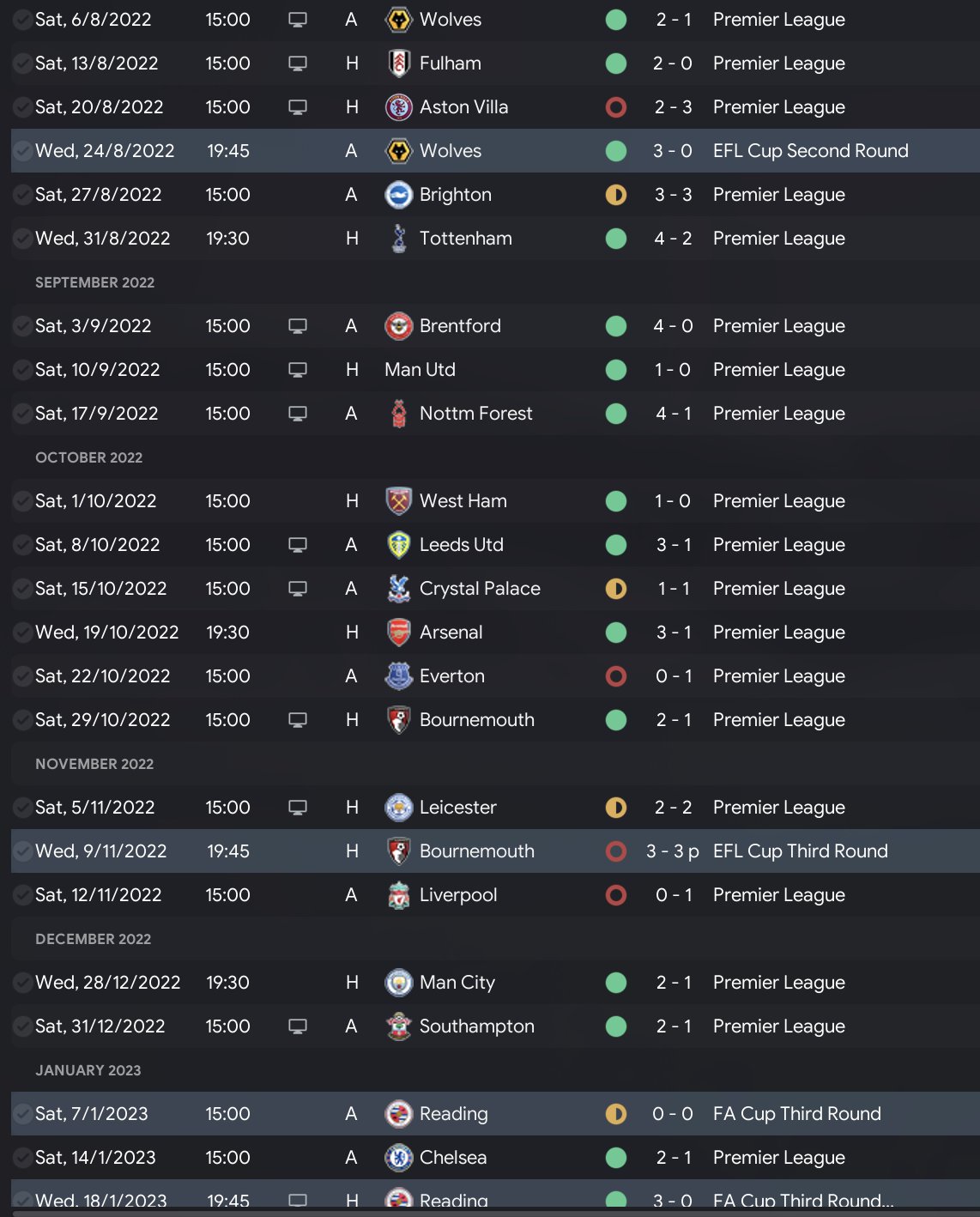Open FA Cup Third Round link on 7/1/2023 row
Image resolution: width=980 pixels, height=1217 pixels.
[796, 1114]
